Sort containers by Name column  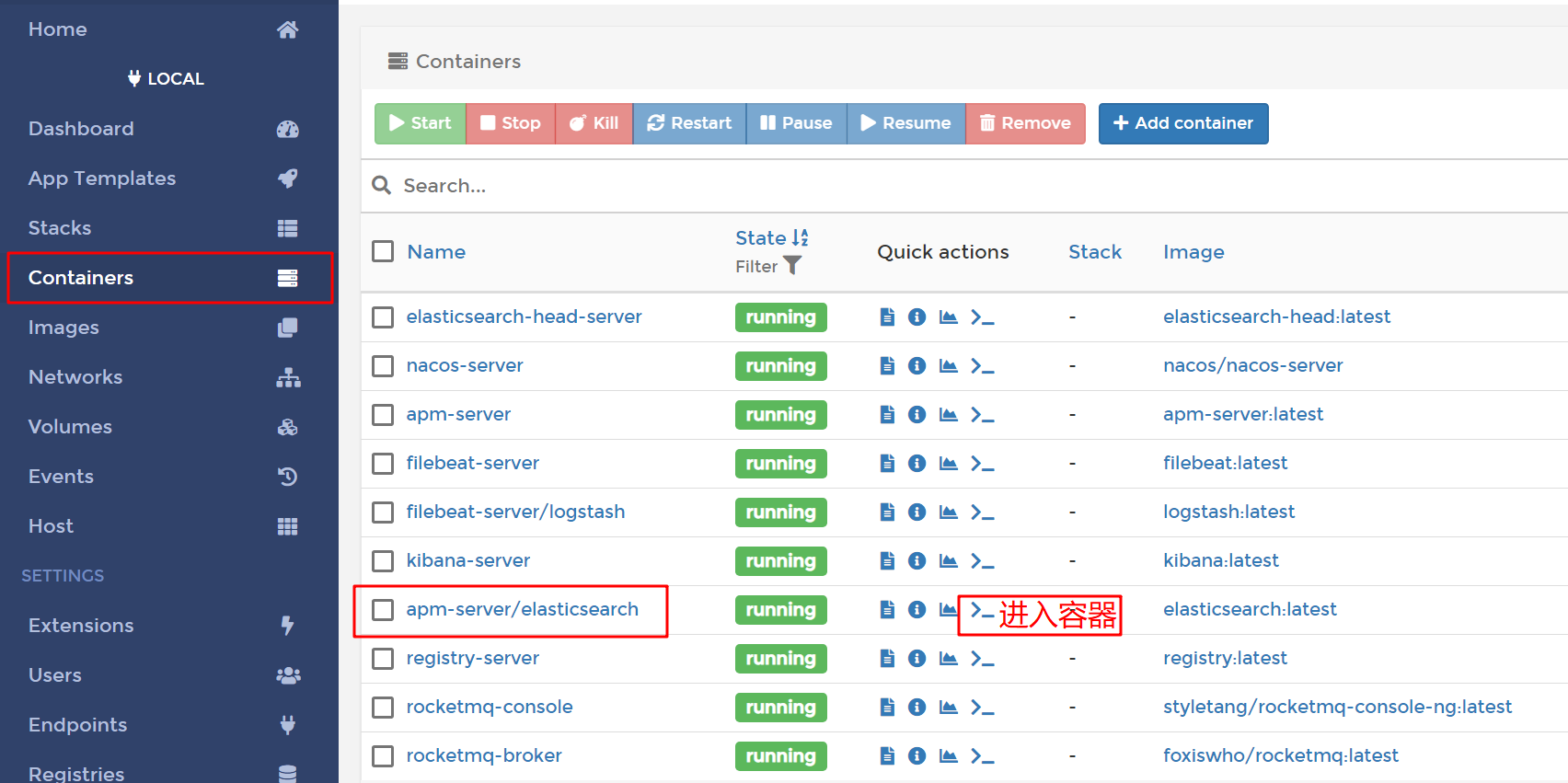pos(436,252)
